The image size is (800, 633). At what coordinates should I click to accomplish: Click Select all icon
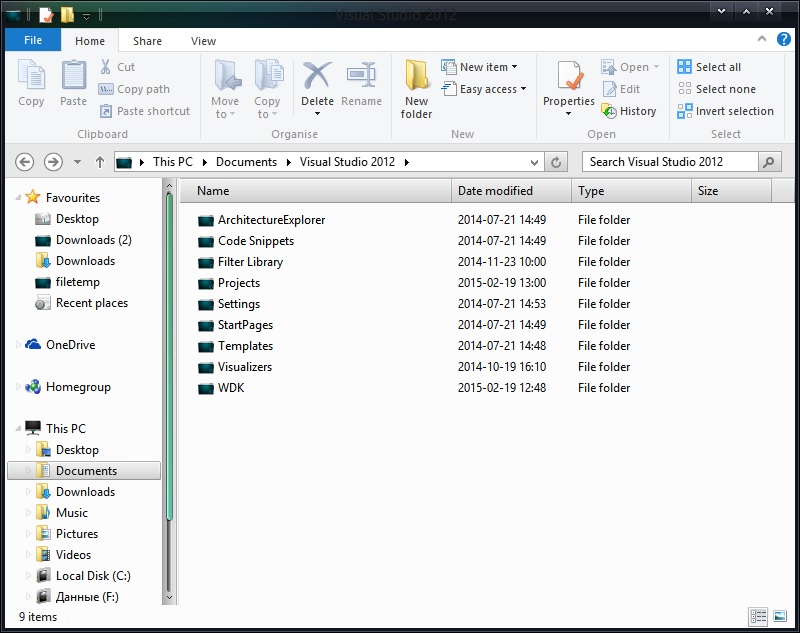pos(684,67)
